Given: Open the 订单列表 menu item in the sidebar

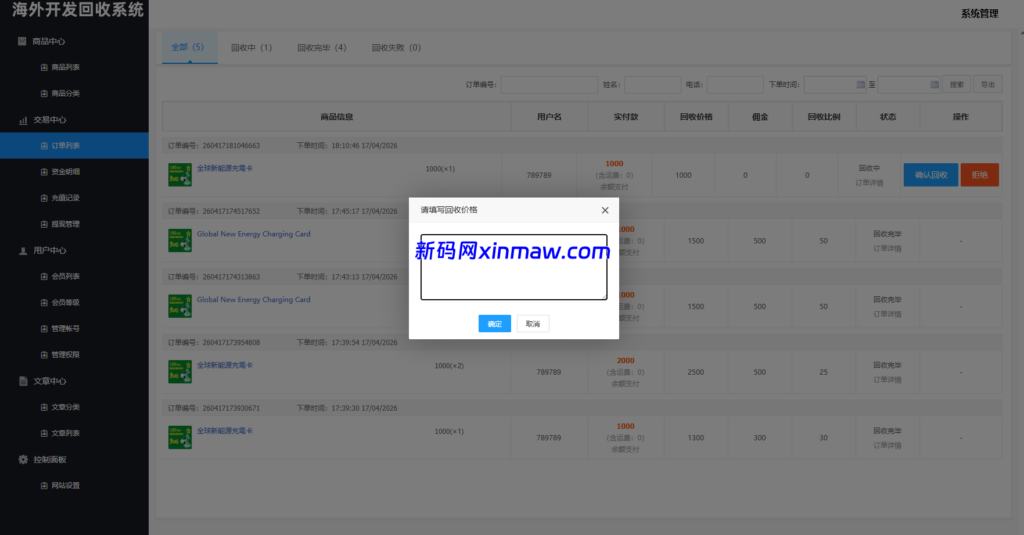Looking at the screenshot, I should (74, 146).
